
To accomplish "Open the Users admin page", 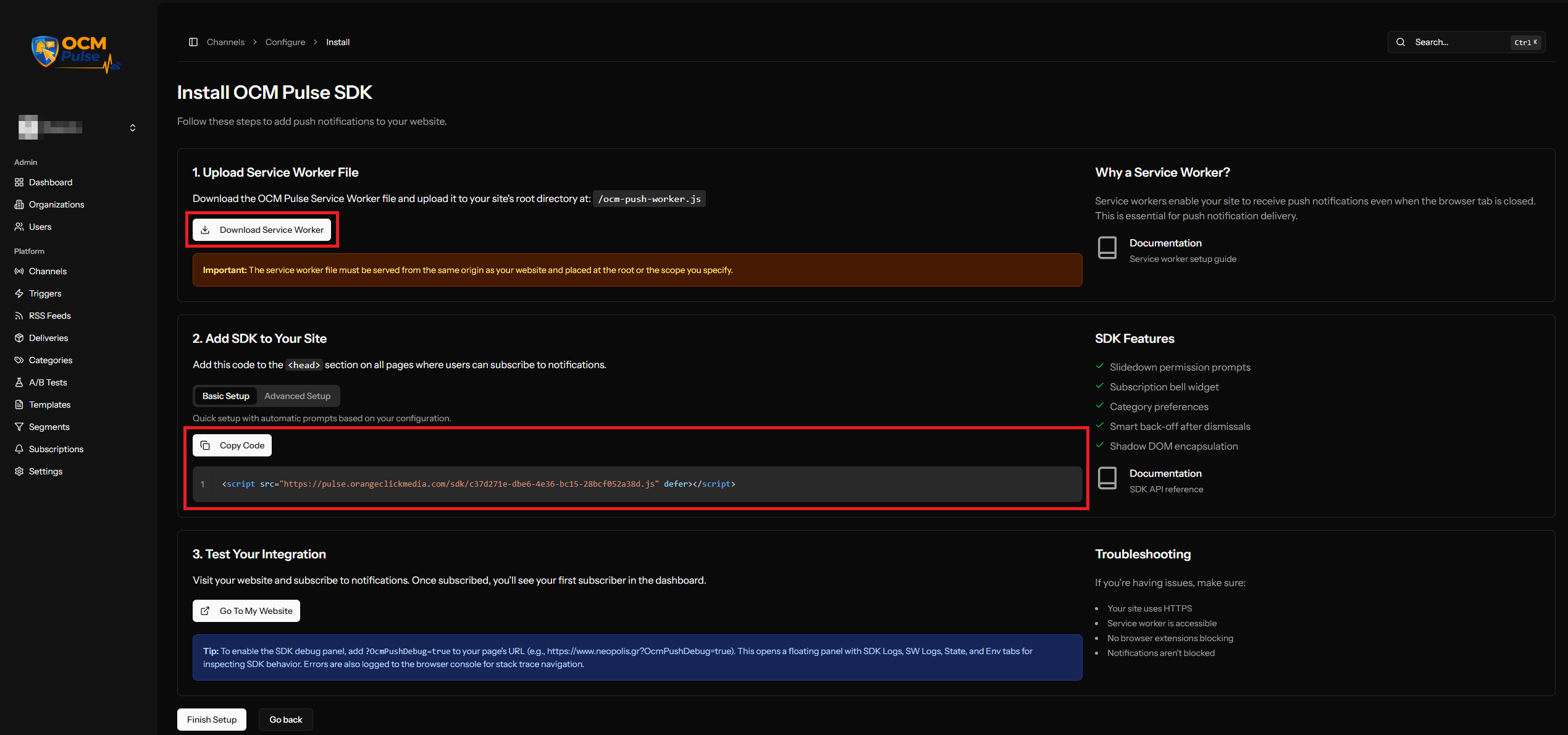I will pos(40,226).
